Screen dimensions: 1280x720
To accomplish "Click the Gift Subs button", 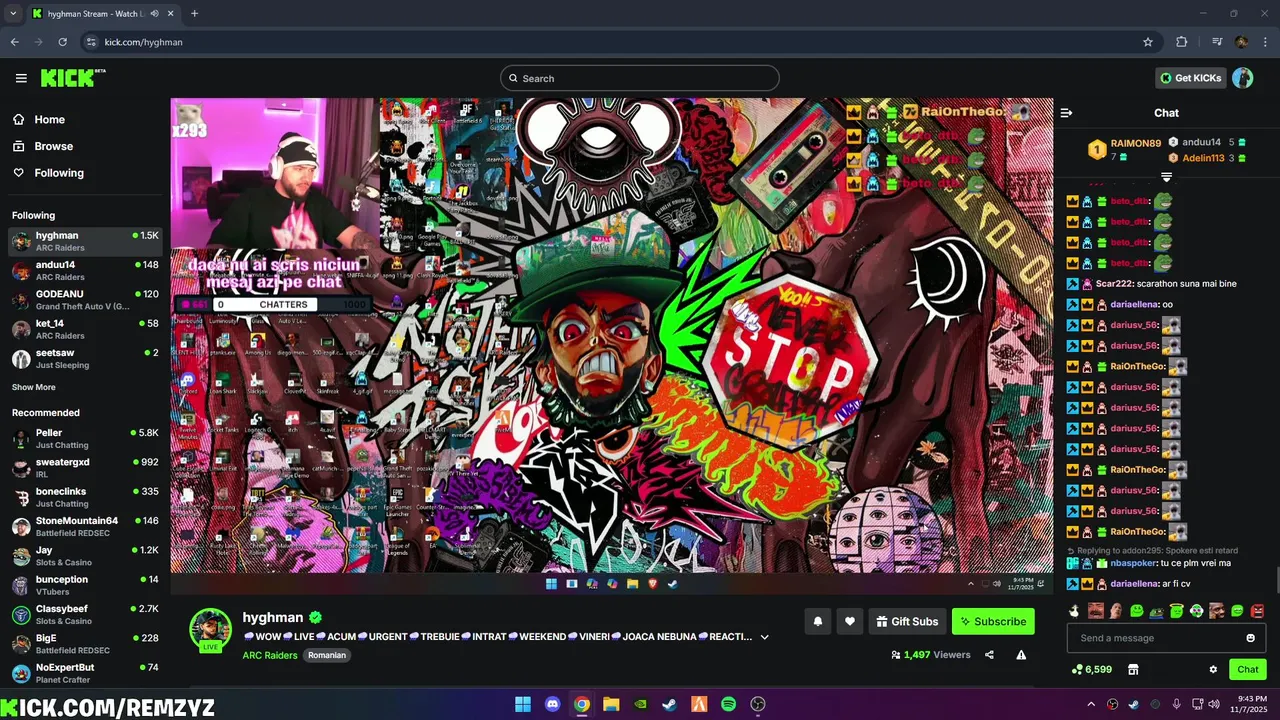I will pos(907,621).
